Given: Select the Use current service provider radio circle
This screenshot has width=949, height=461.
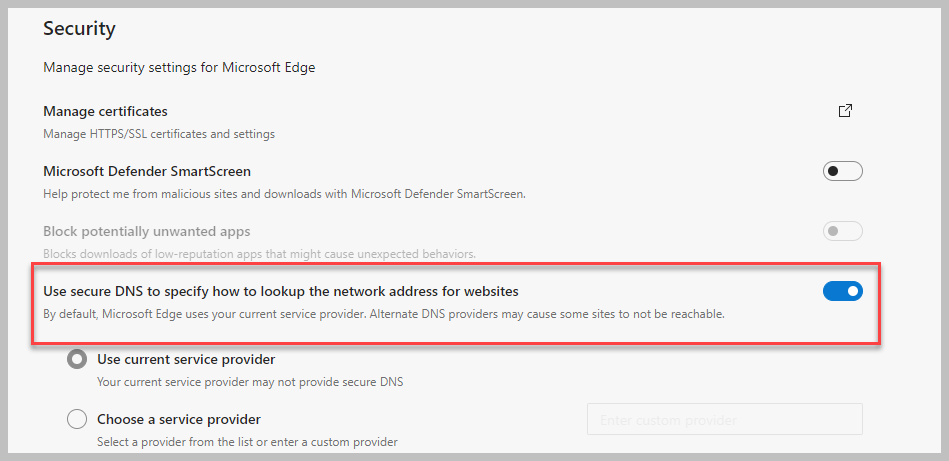Looking at the screenshot, I should point(76,360).
